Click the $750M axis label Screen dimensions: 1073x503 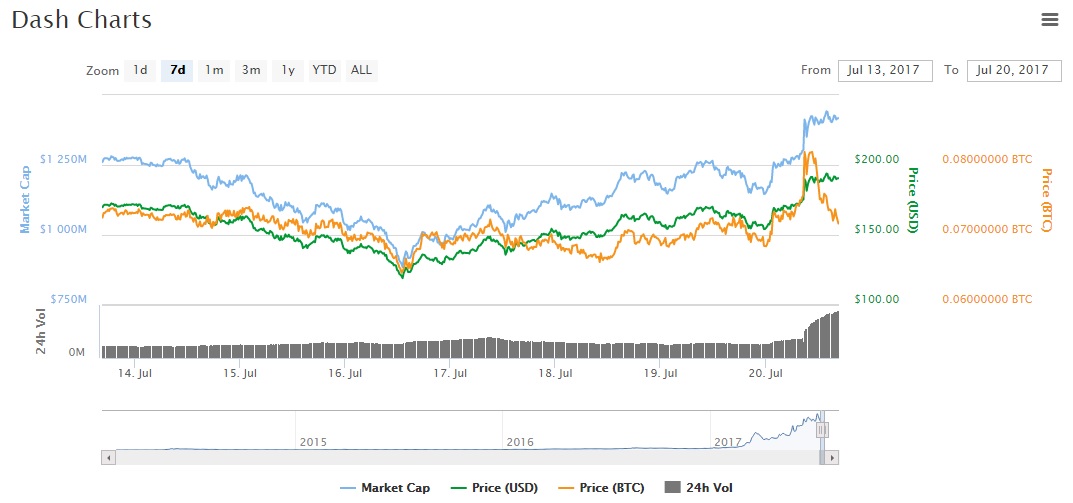tap(68, 300)
